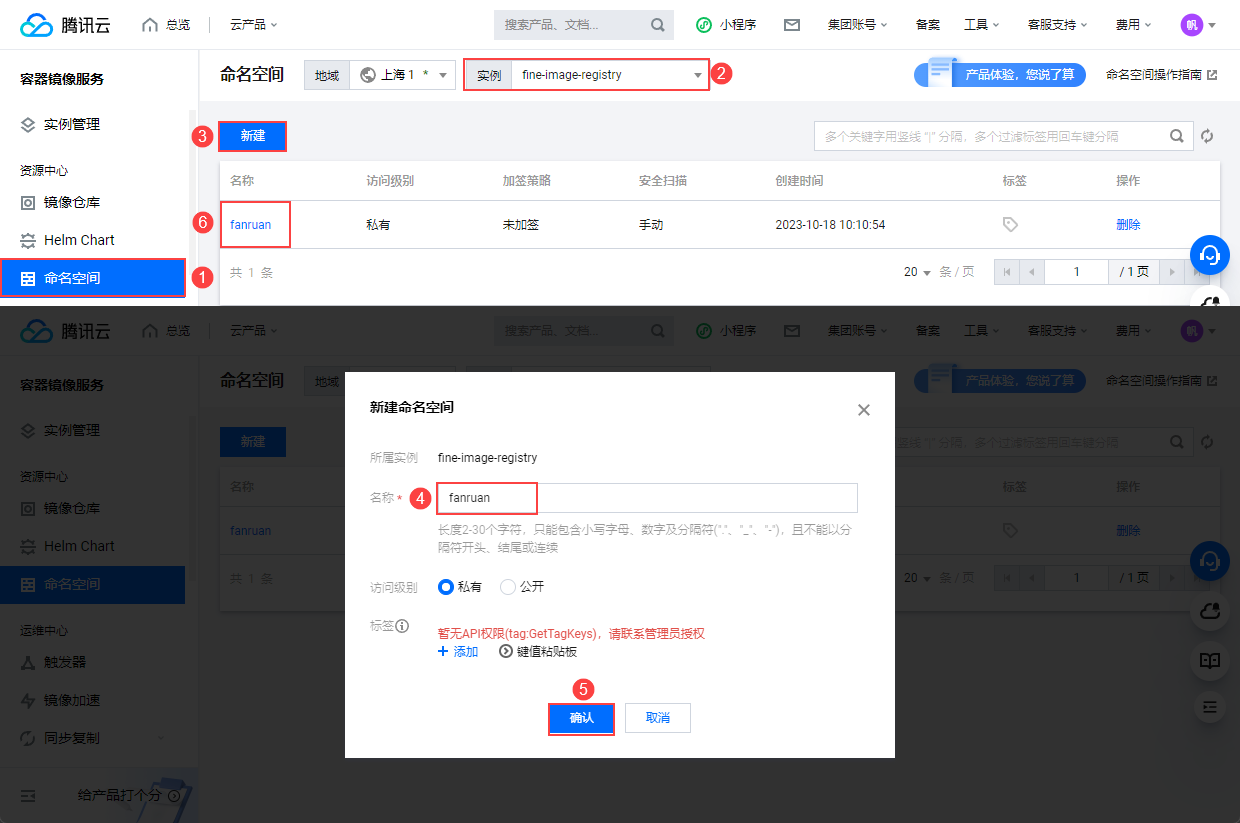Select the 私有 access level radio
Viewport: 1240px width, 823px height.
[446, 587]
